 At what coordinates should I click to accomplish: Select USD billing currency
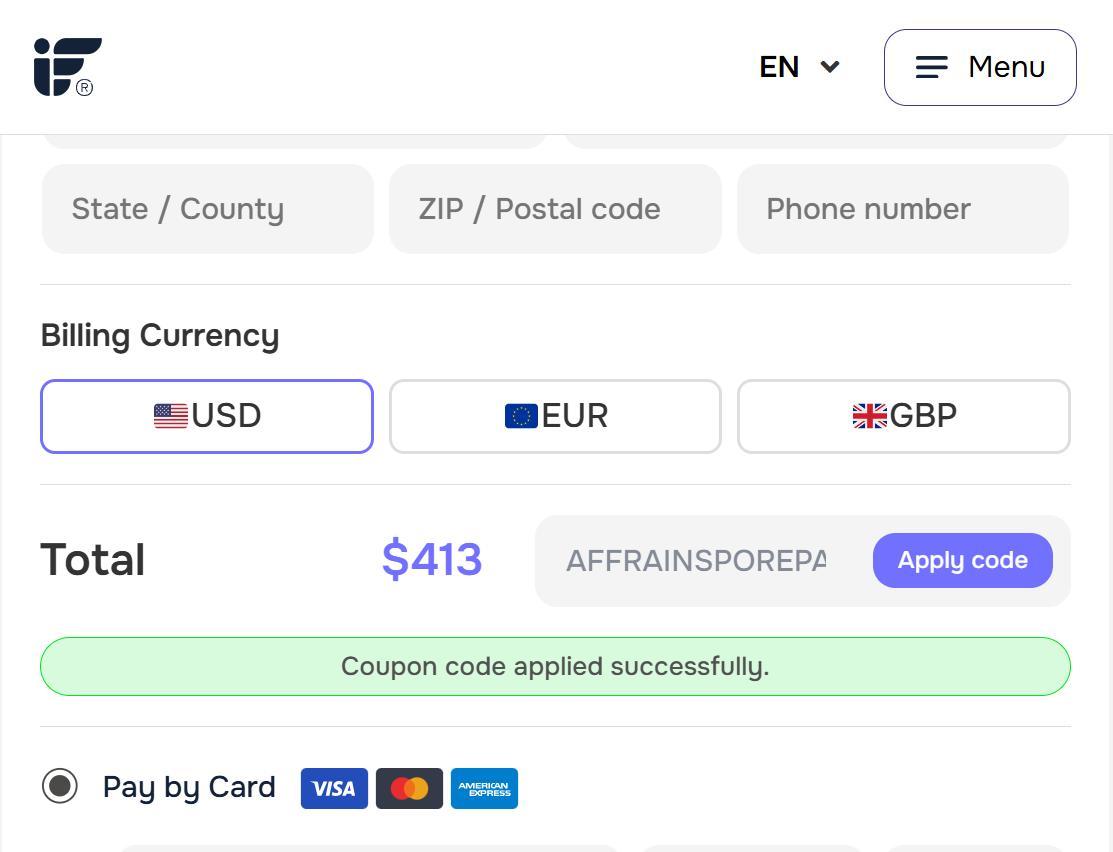(207, 416)
